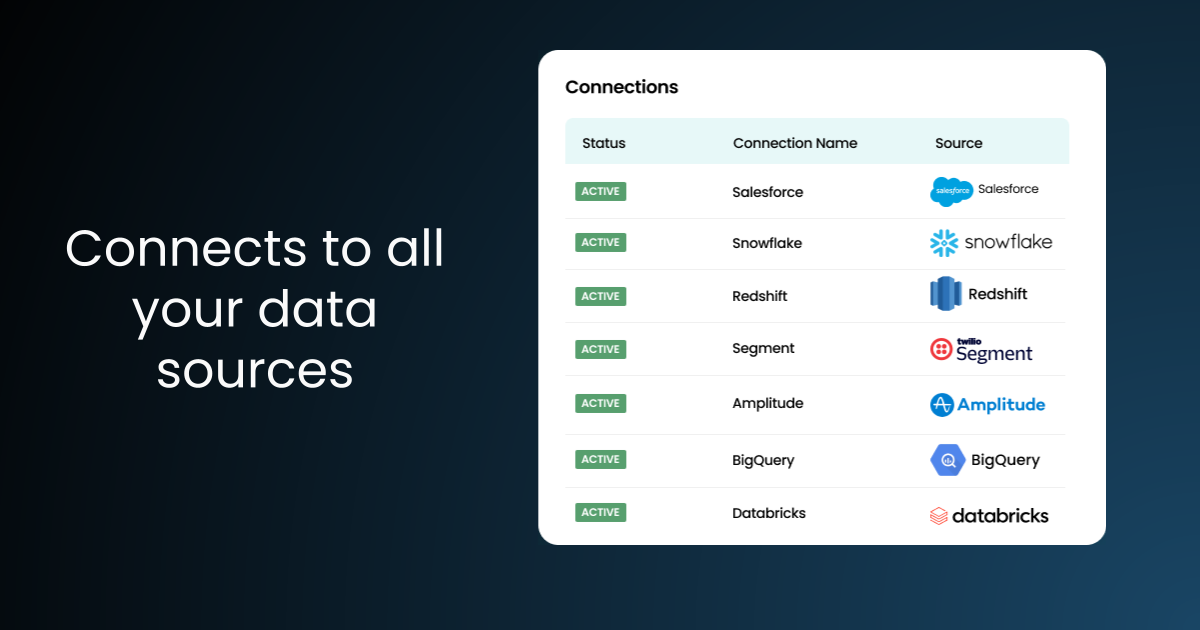Click the Twilio Segment logo icon
The width and height of the screenshot is (1200, 630).
click(x=940, y=349)
